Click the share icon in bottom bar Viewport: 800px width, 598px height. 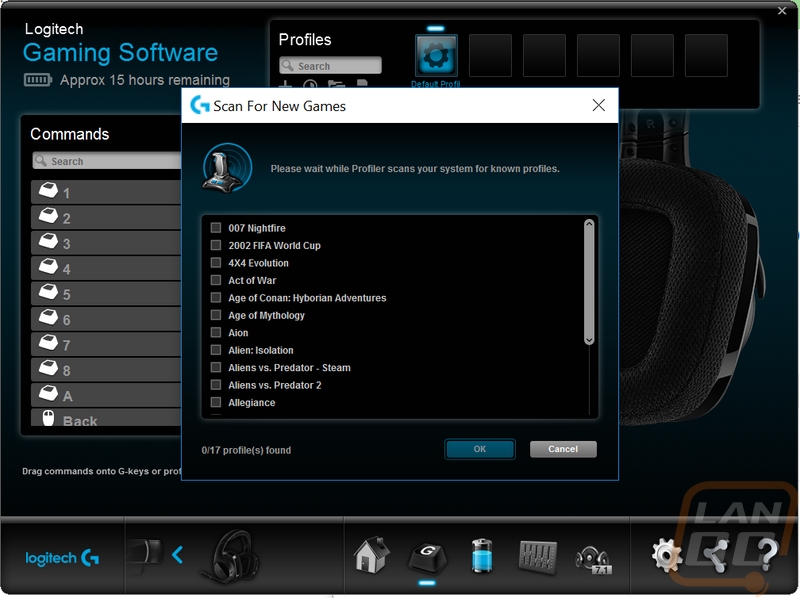point(716,554)
